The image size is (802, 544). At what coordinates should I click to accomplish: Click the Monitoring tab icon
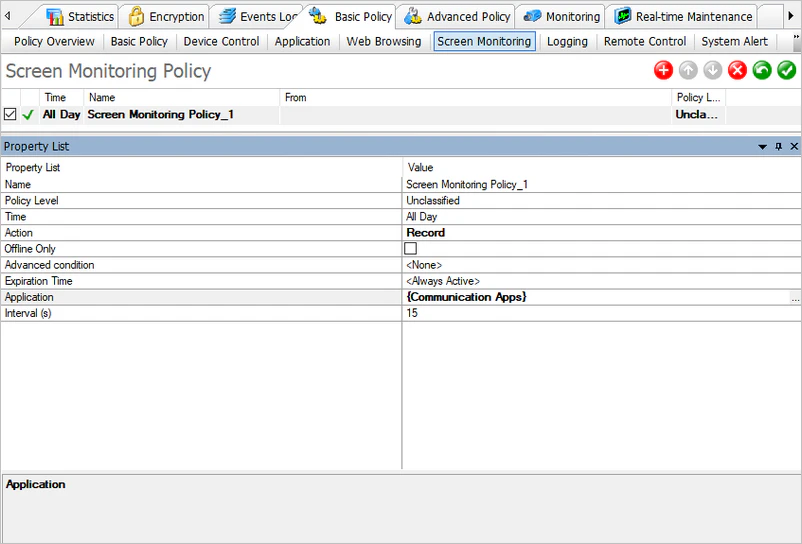(x=532, y=16)
